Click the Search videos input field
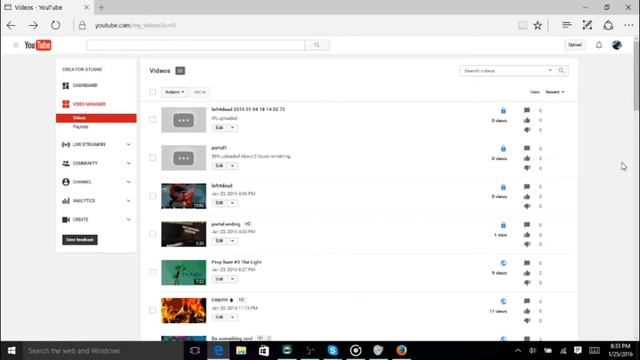This screenshot has width=640, height=360. 504,71
